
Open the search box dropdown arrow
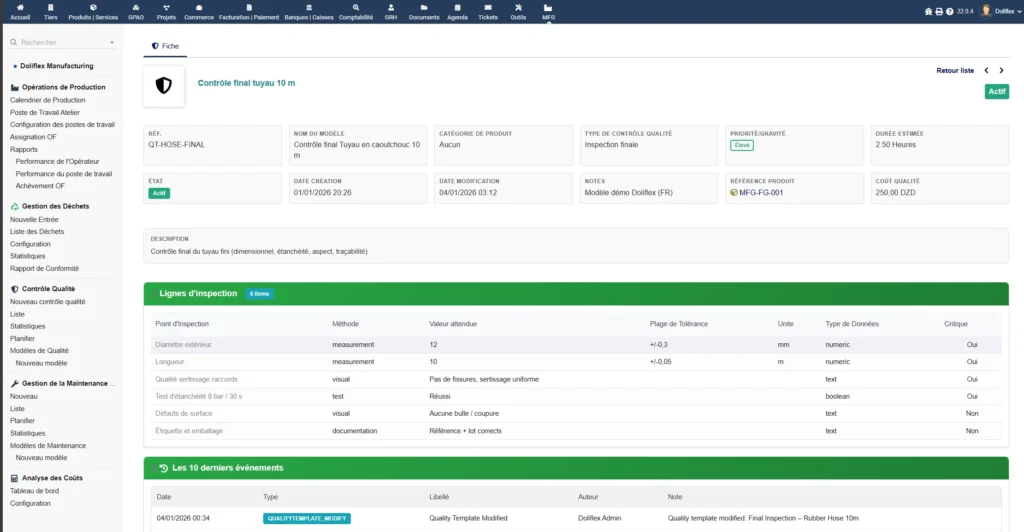pyautogui.click(x=112, y=43)
